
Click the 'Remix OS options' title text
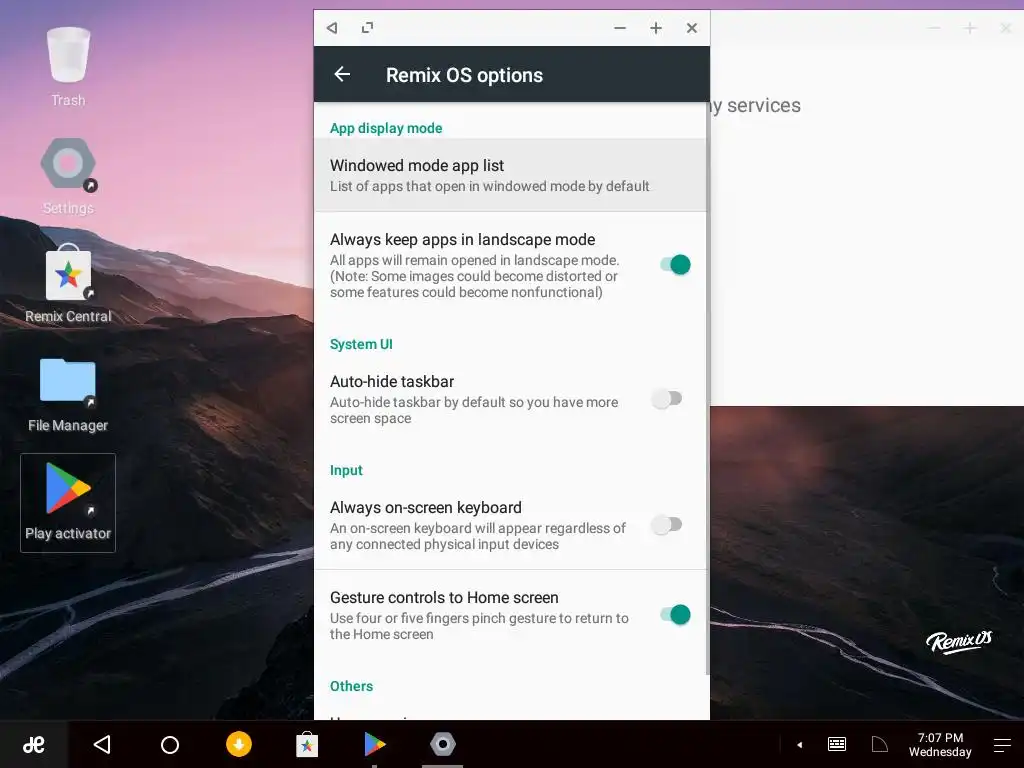click(464, 75)
